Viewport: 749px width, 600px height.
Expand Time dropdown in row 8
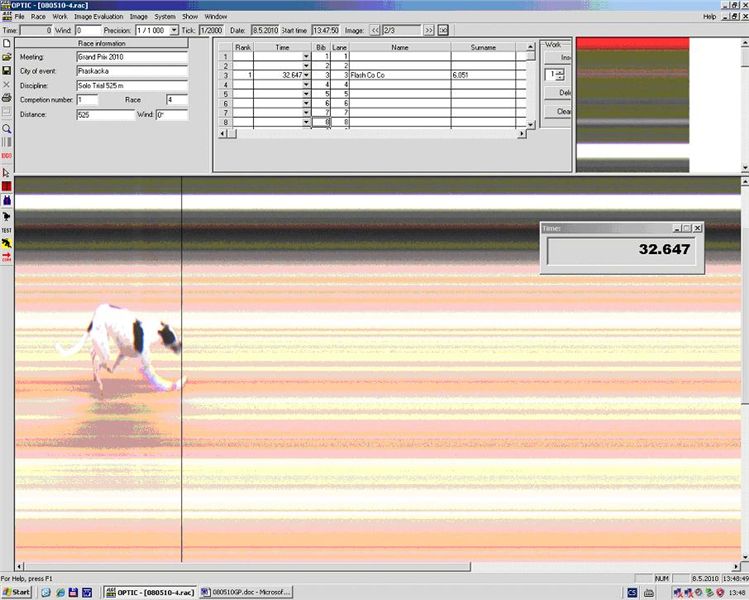pyautogui.click(x=306, y=122)
